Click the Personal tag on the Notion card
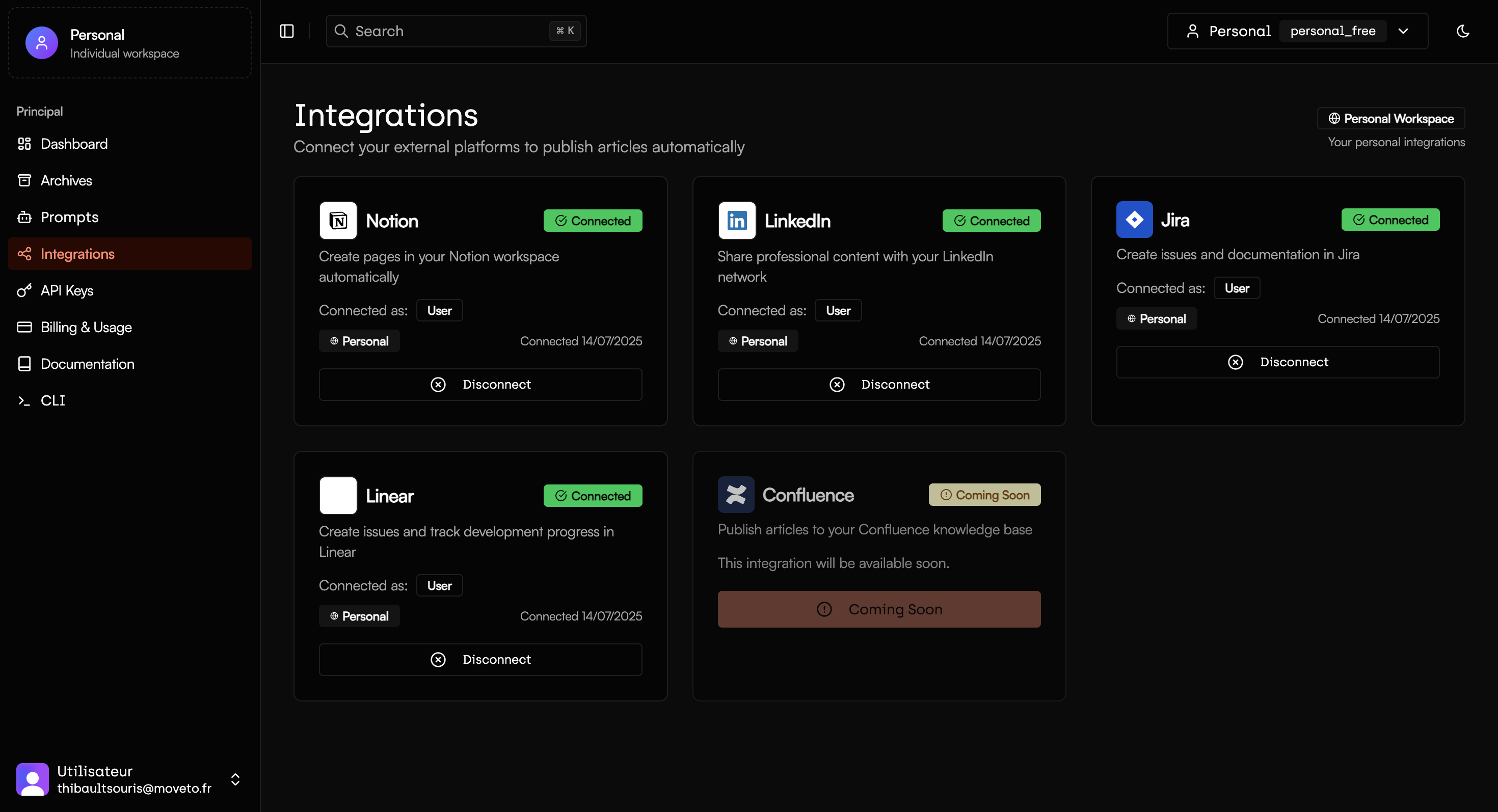1498x812 pixels. 359,341
